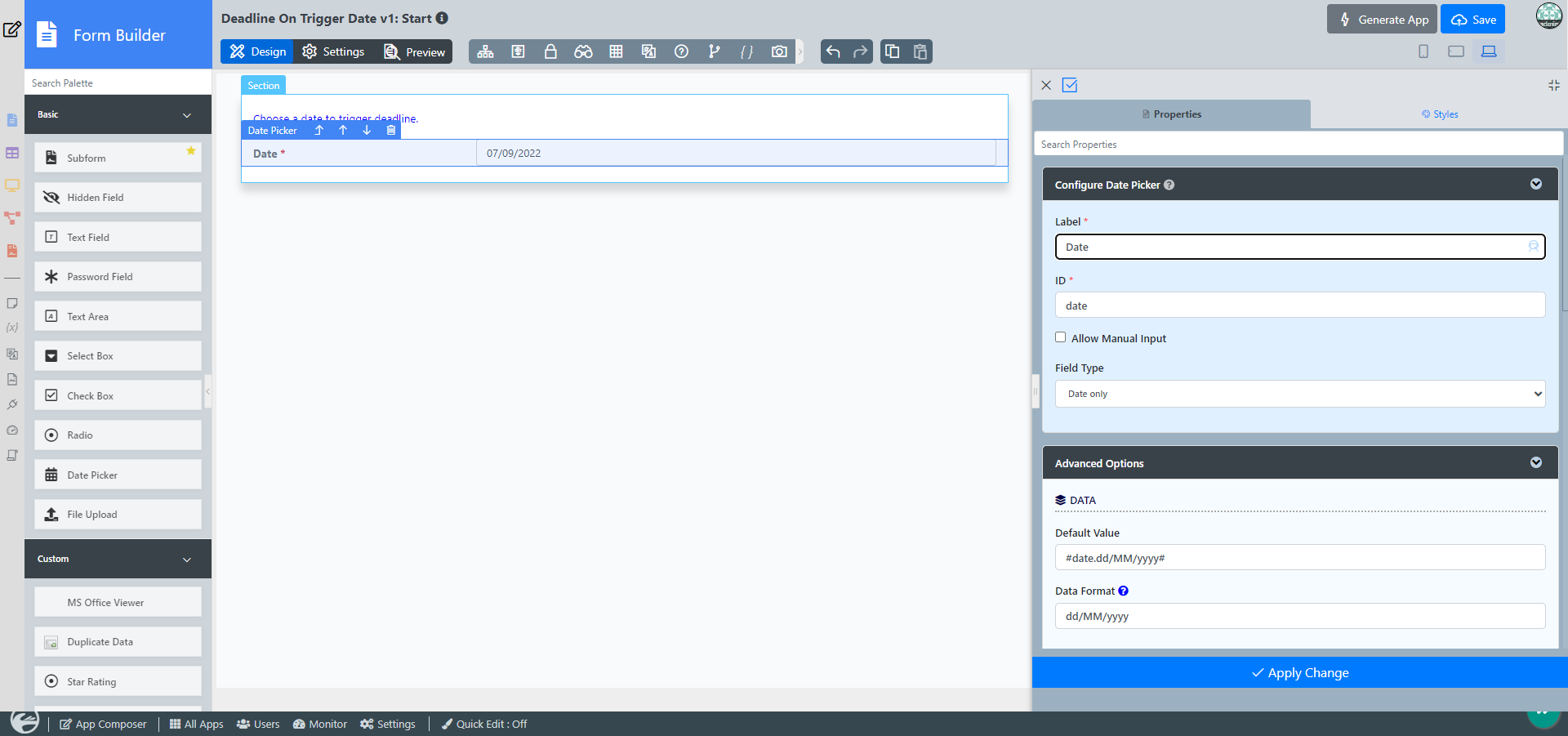Click the question mark circle in toolbar
This screenshot has width=1568, height=736.
point(681,51)
